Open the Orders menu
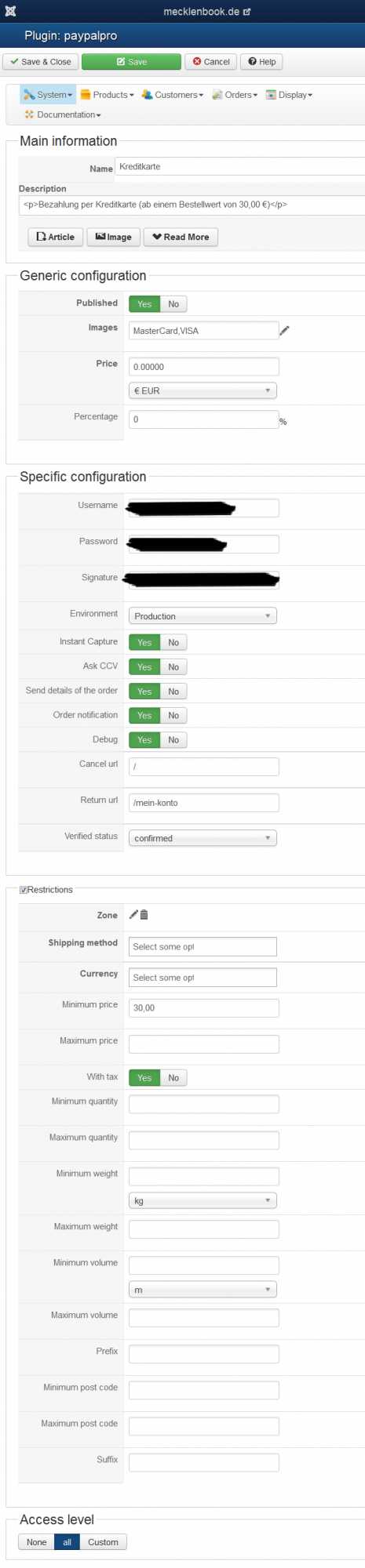The width and height of the screenshot is (365, 1568). (235, 95)
